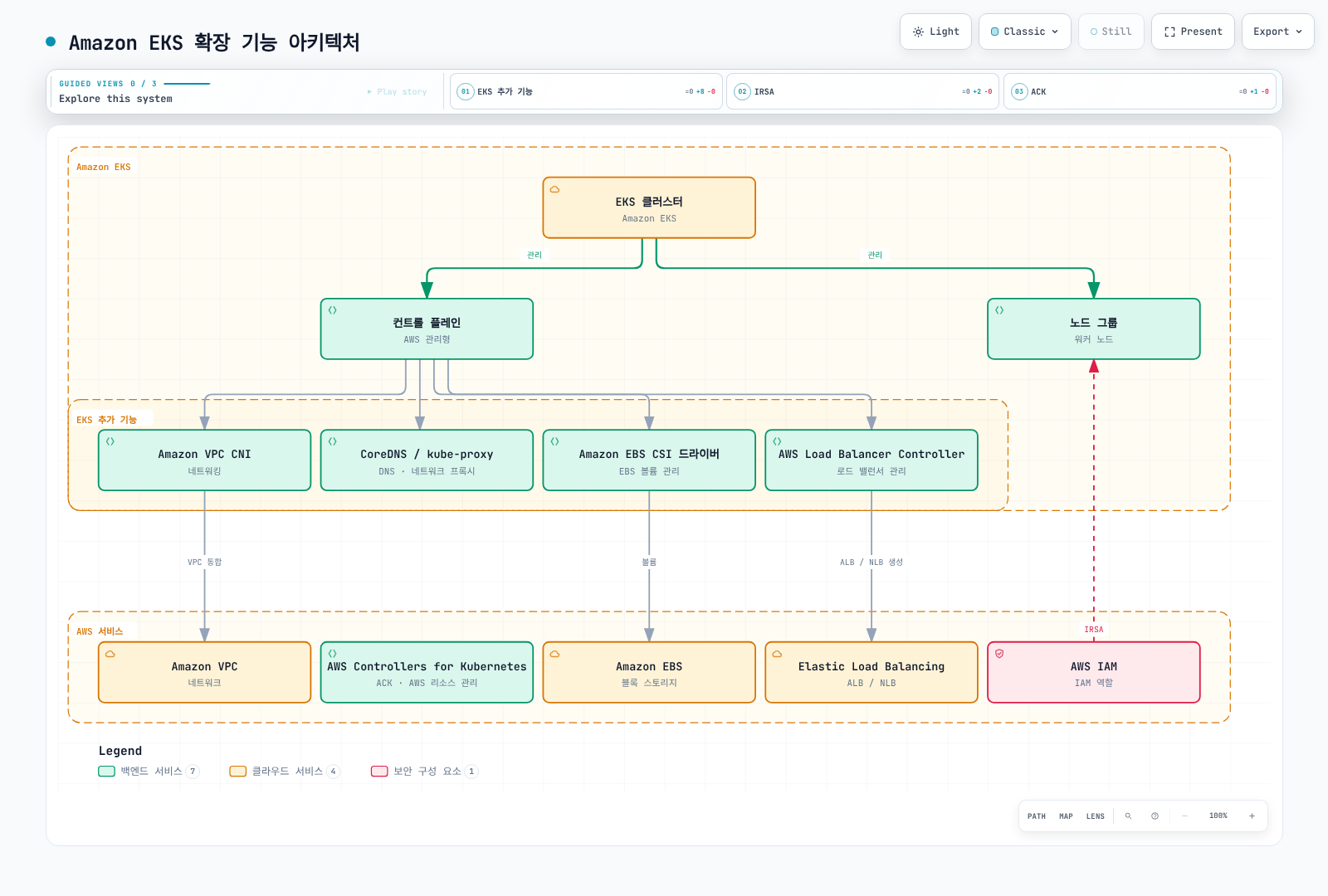Toggle the 백엔드 서비스 legend swatch

click(x=106, y=772)
